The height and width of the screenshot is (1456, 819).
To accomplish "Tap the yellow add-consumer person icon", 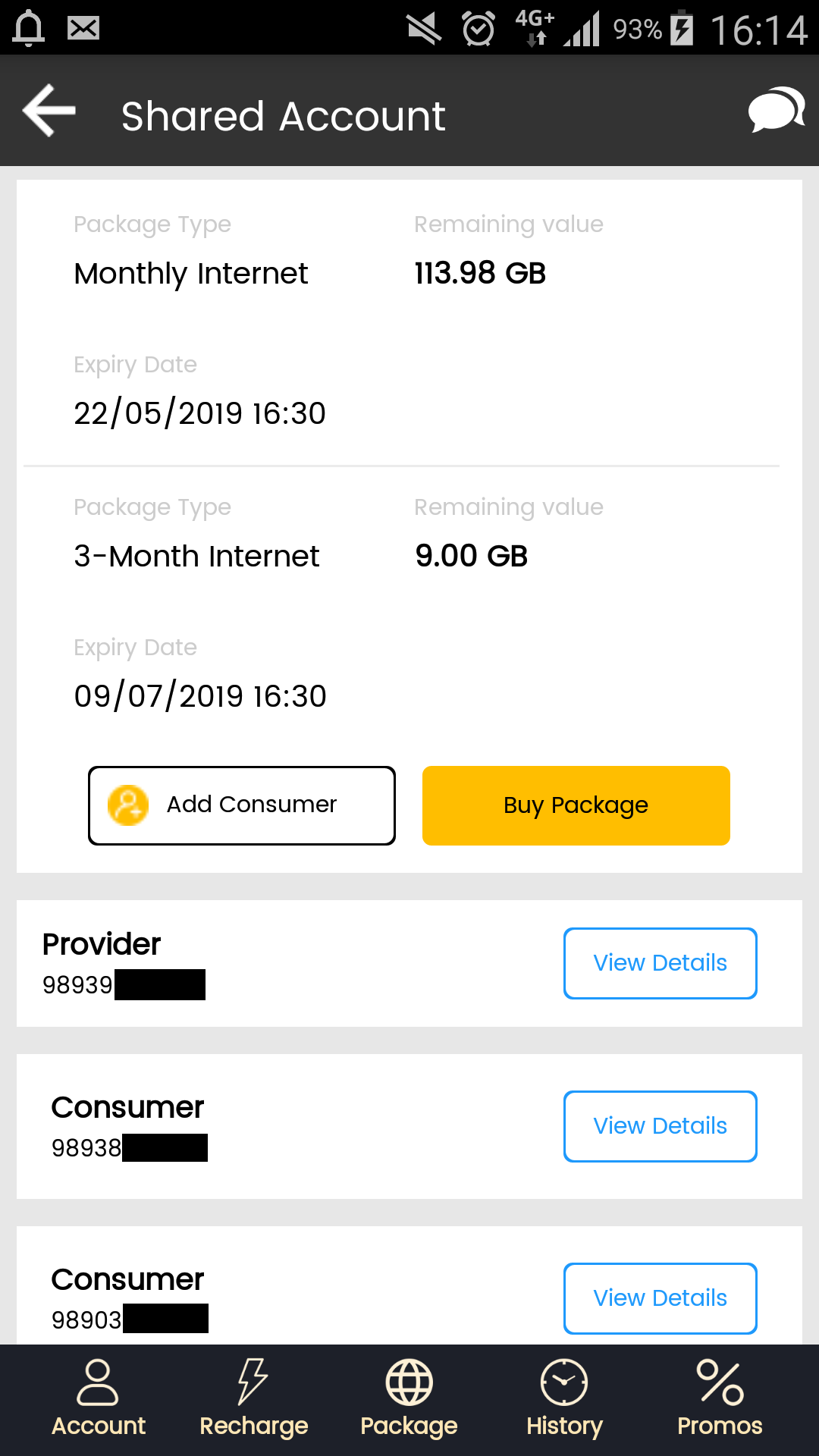I will click(128, 805).
